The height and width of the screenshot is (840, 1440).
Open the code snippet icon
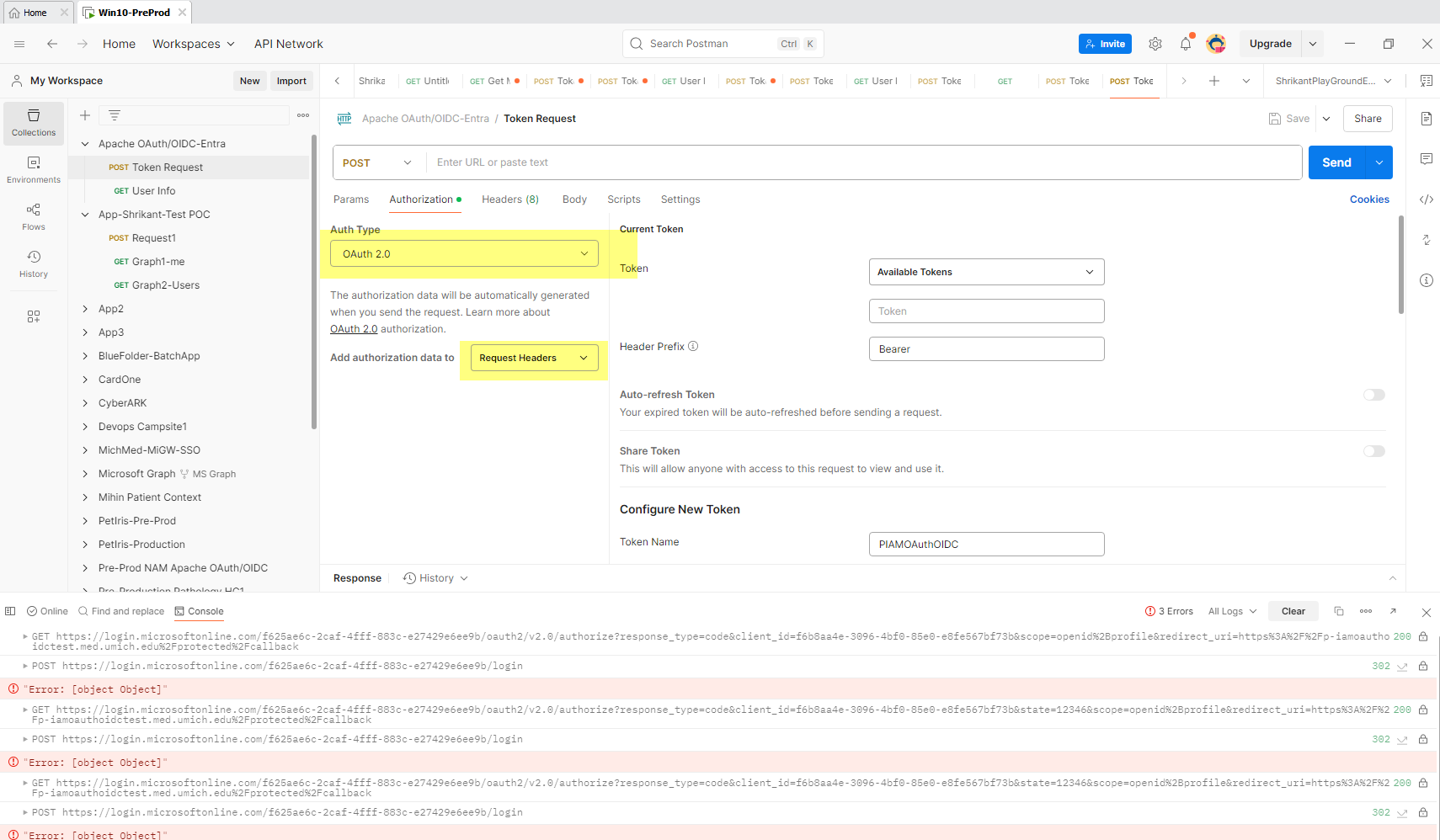[x=1427, y=199]
